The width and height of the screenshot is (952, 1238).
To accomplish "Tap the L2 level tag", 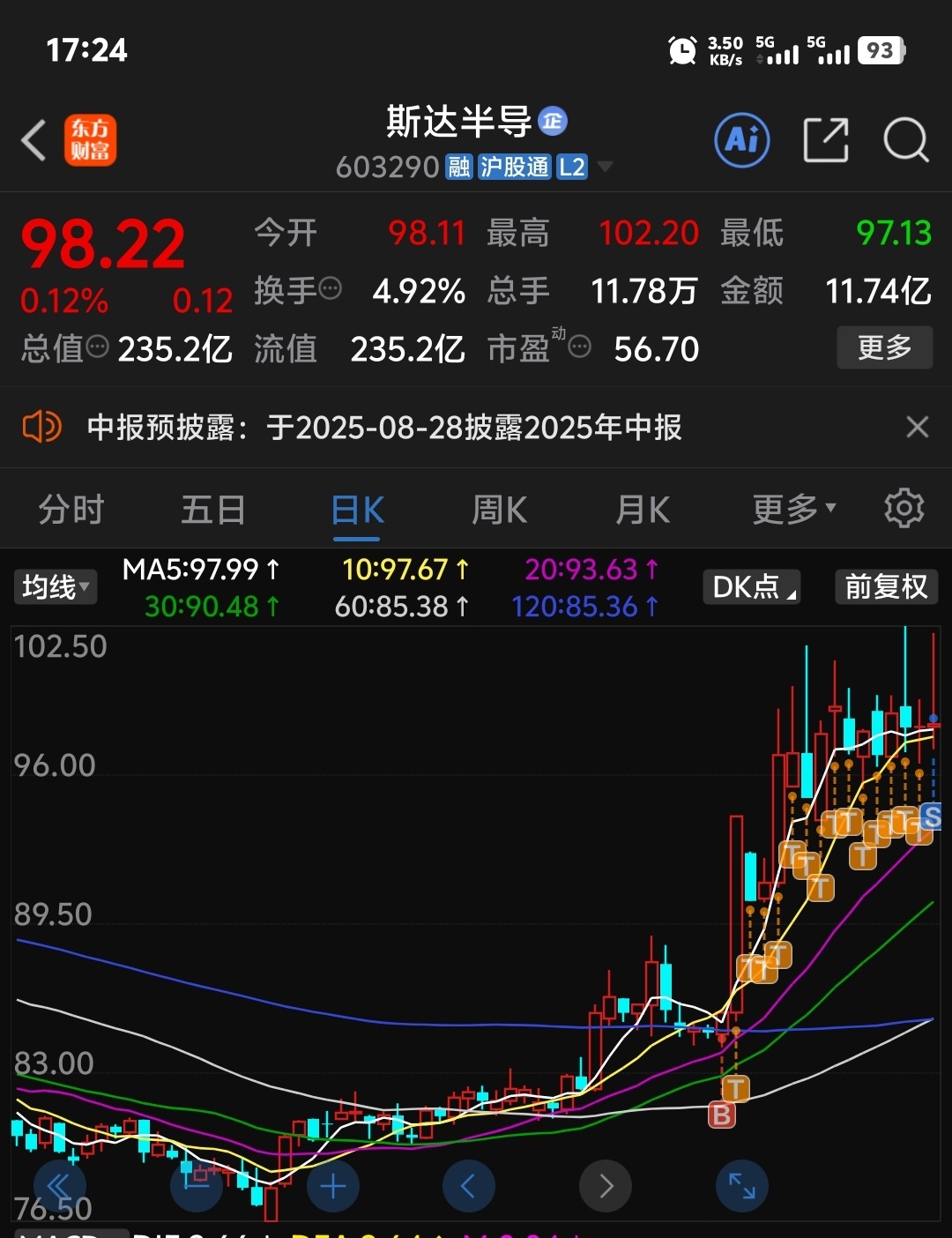I will 572,167.
